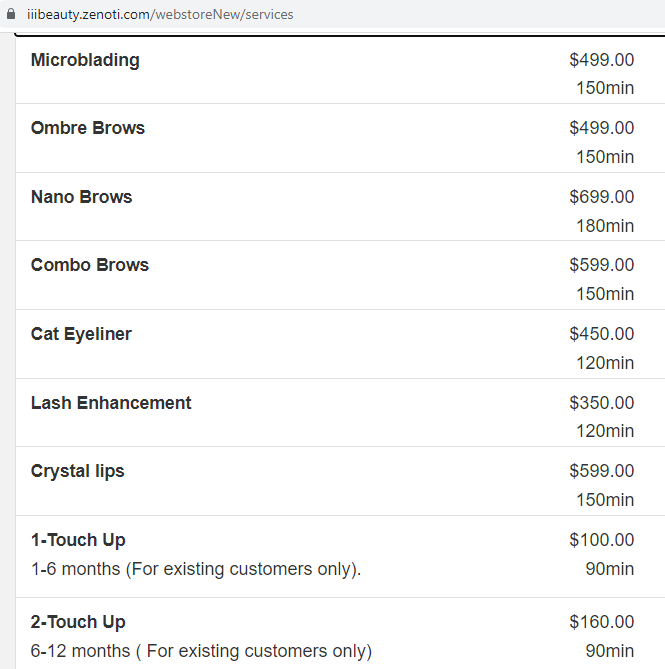Click the 1-6 months existing customers note
Image resolution: width=665 pixels, height=669 pixels.
point(196,569)
